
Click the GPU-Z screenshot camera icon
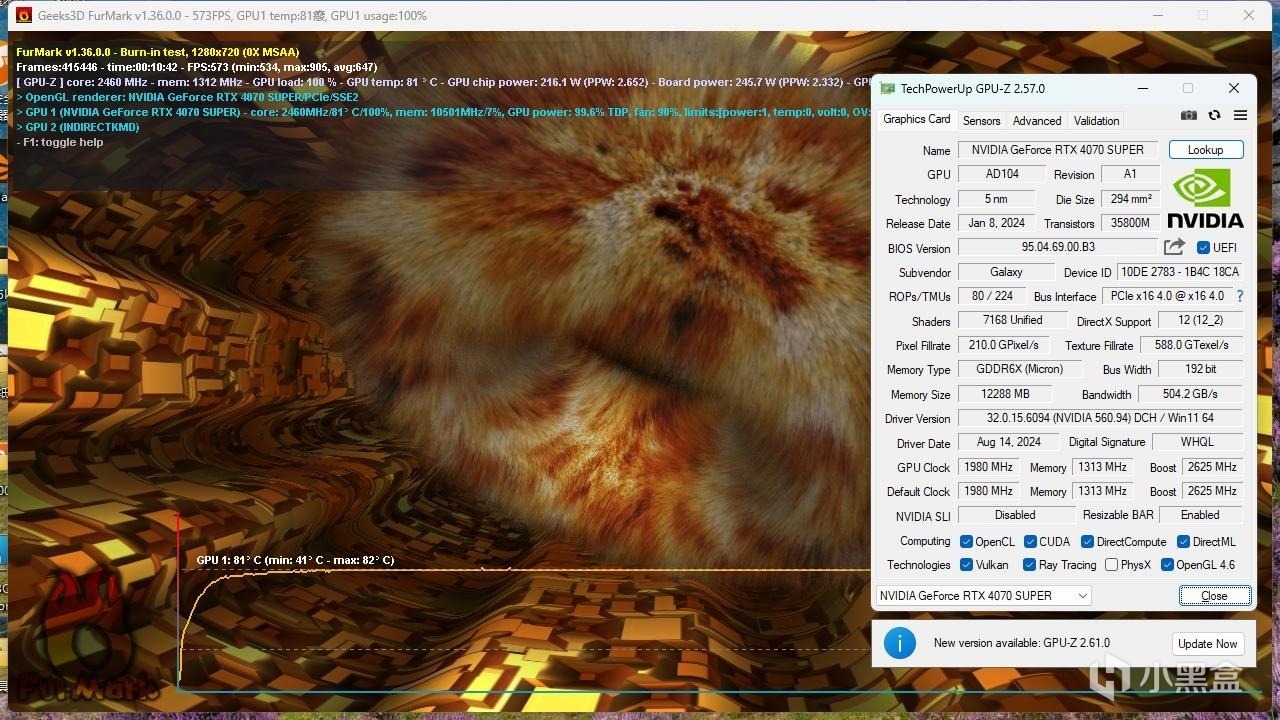[x=1188, y=116]
